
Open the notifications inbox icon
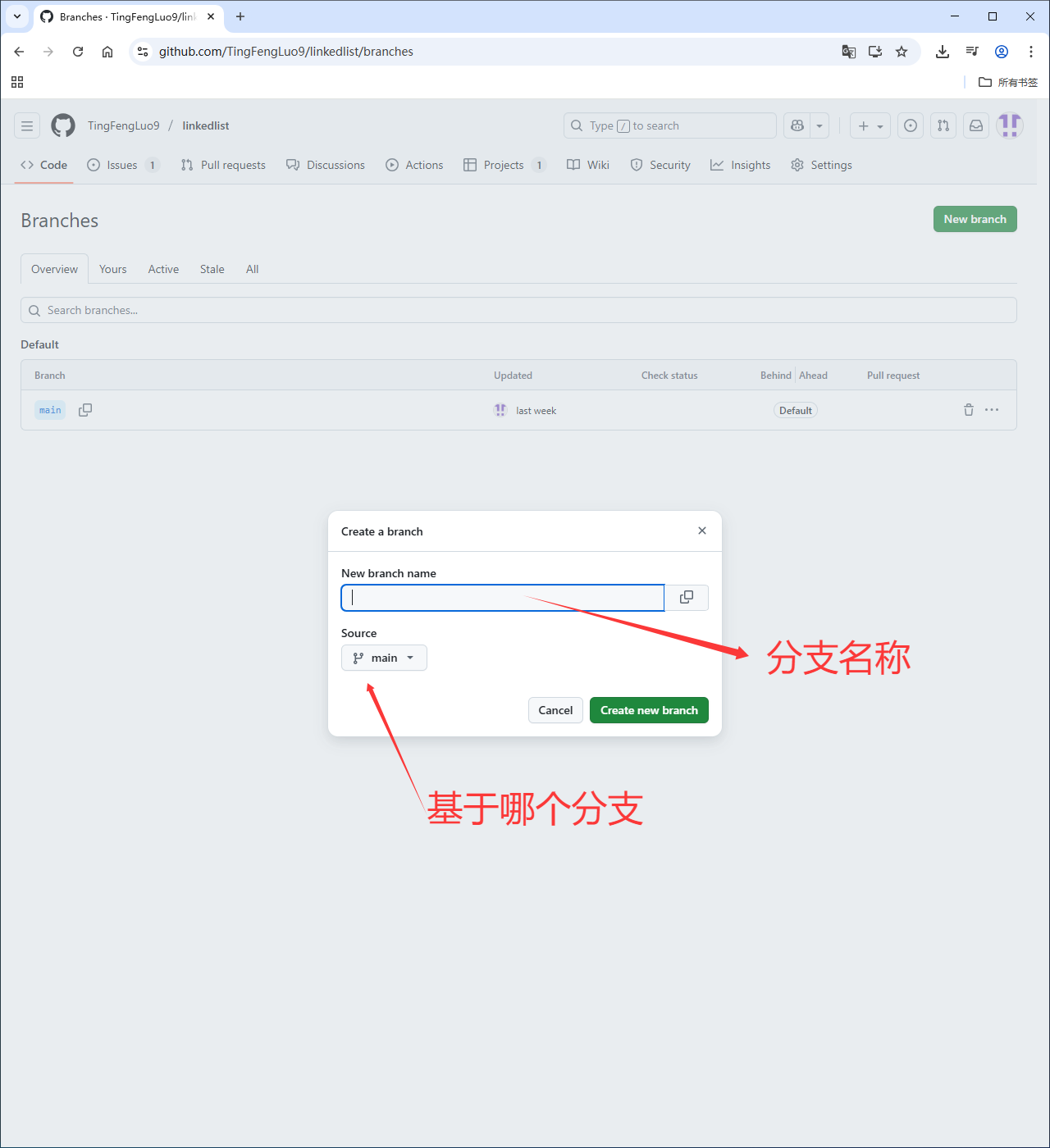[976, 125]
